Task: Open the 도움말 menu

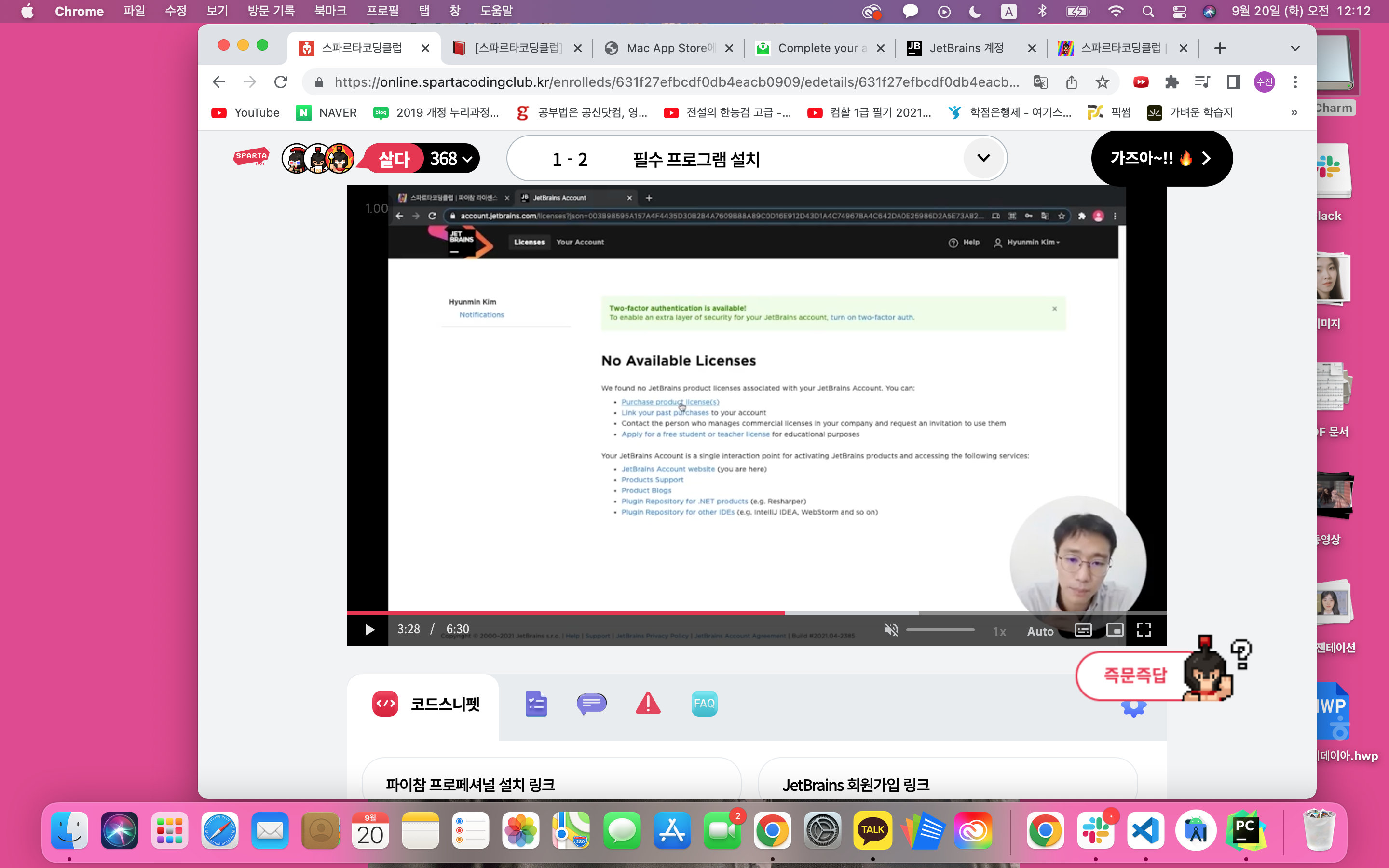Action: point(496,11)
